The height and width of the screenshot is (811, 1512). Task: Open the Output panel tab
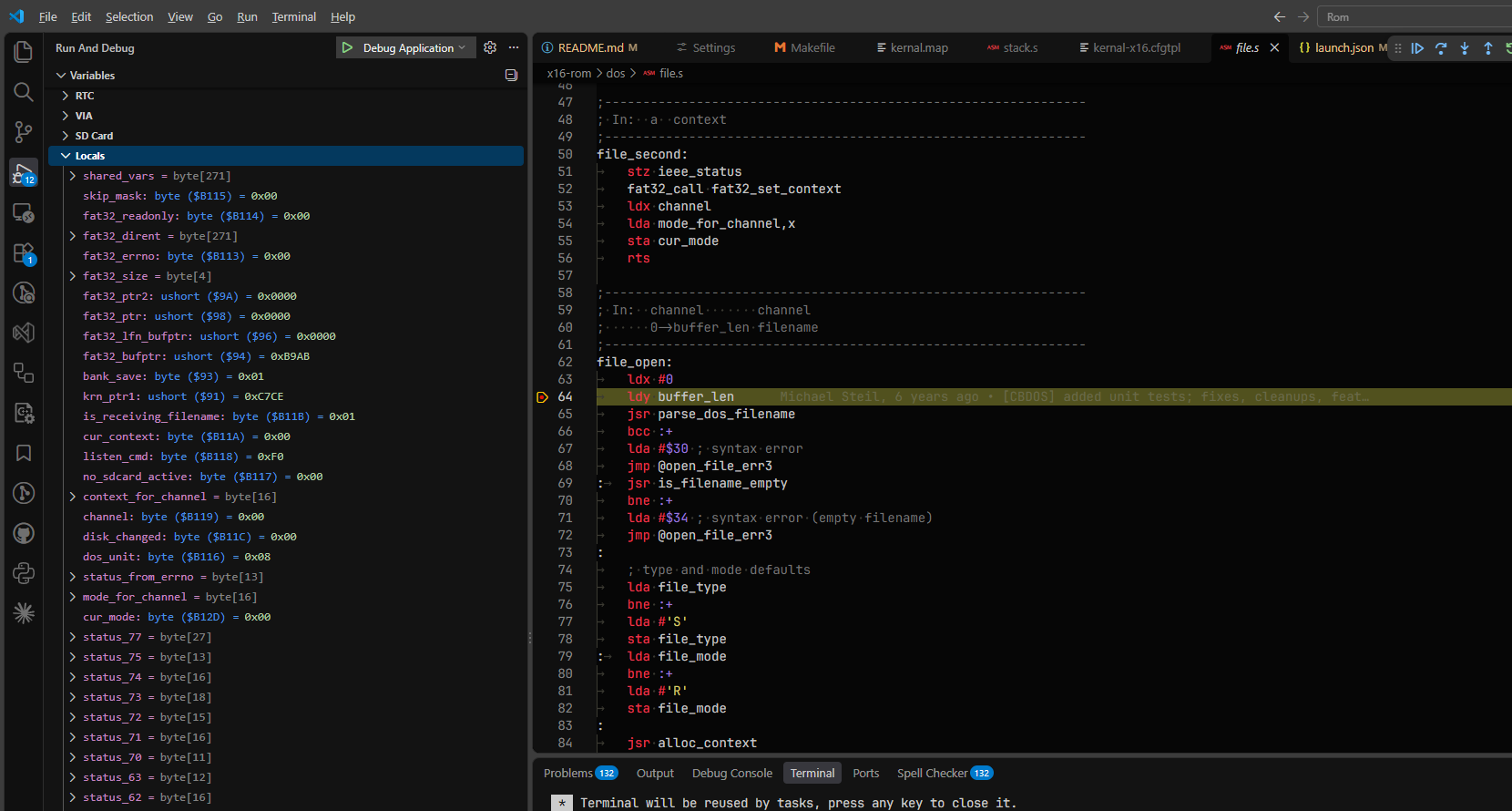pyautogui.click(x=655, y=773)
